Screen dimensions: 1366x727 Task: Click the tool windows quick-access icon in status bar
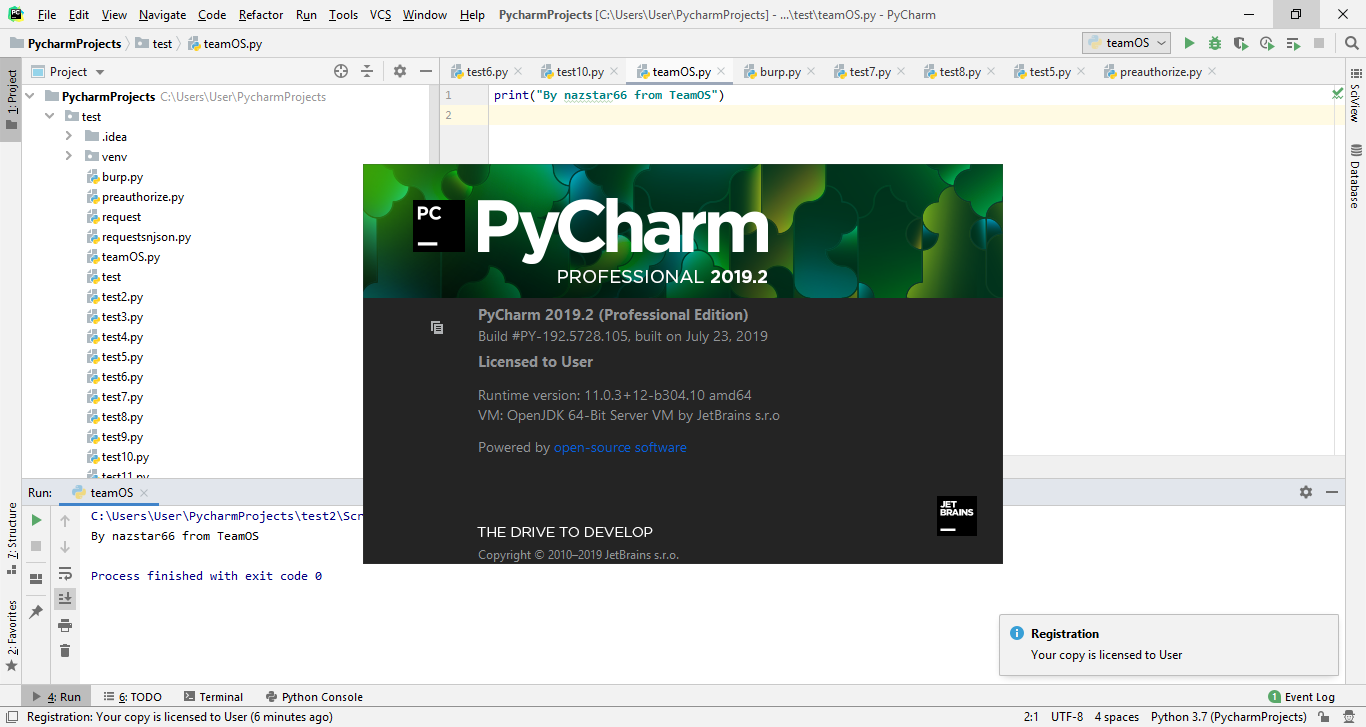(11, 716)
